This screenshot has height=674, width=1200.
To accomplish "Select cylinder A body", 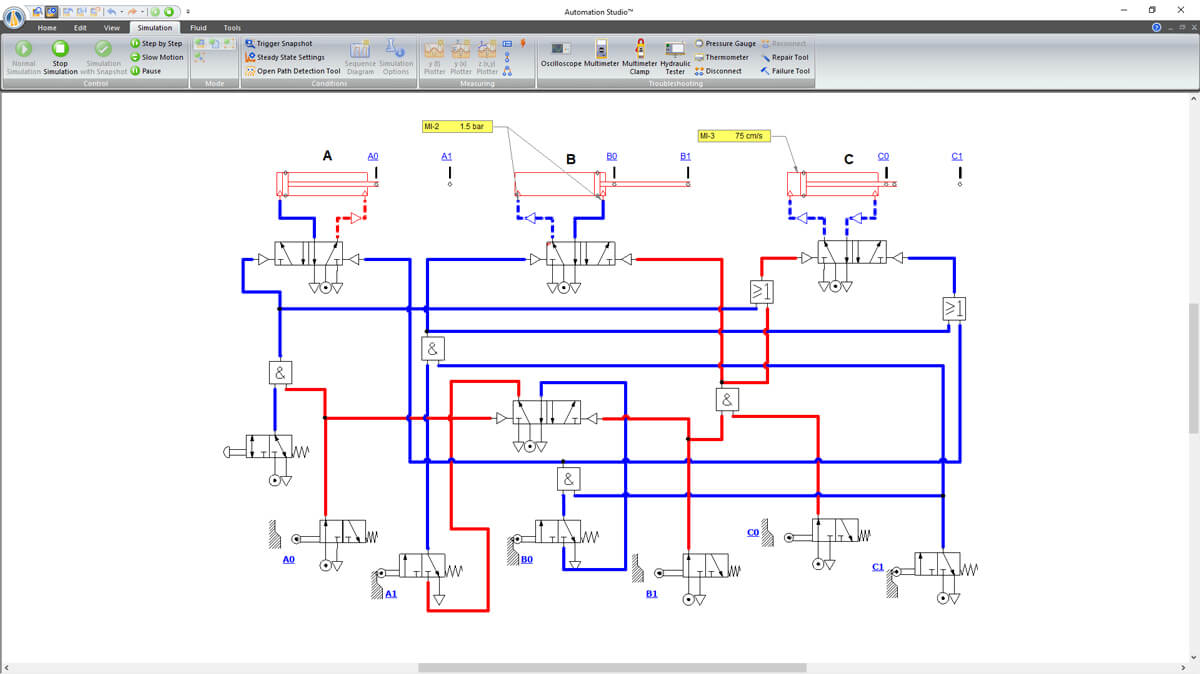I will point(321,184).
